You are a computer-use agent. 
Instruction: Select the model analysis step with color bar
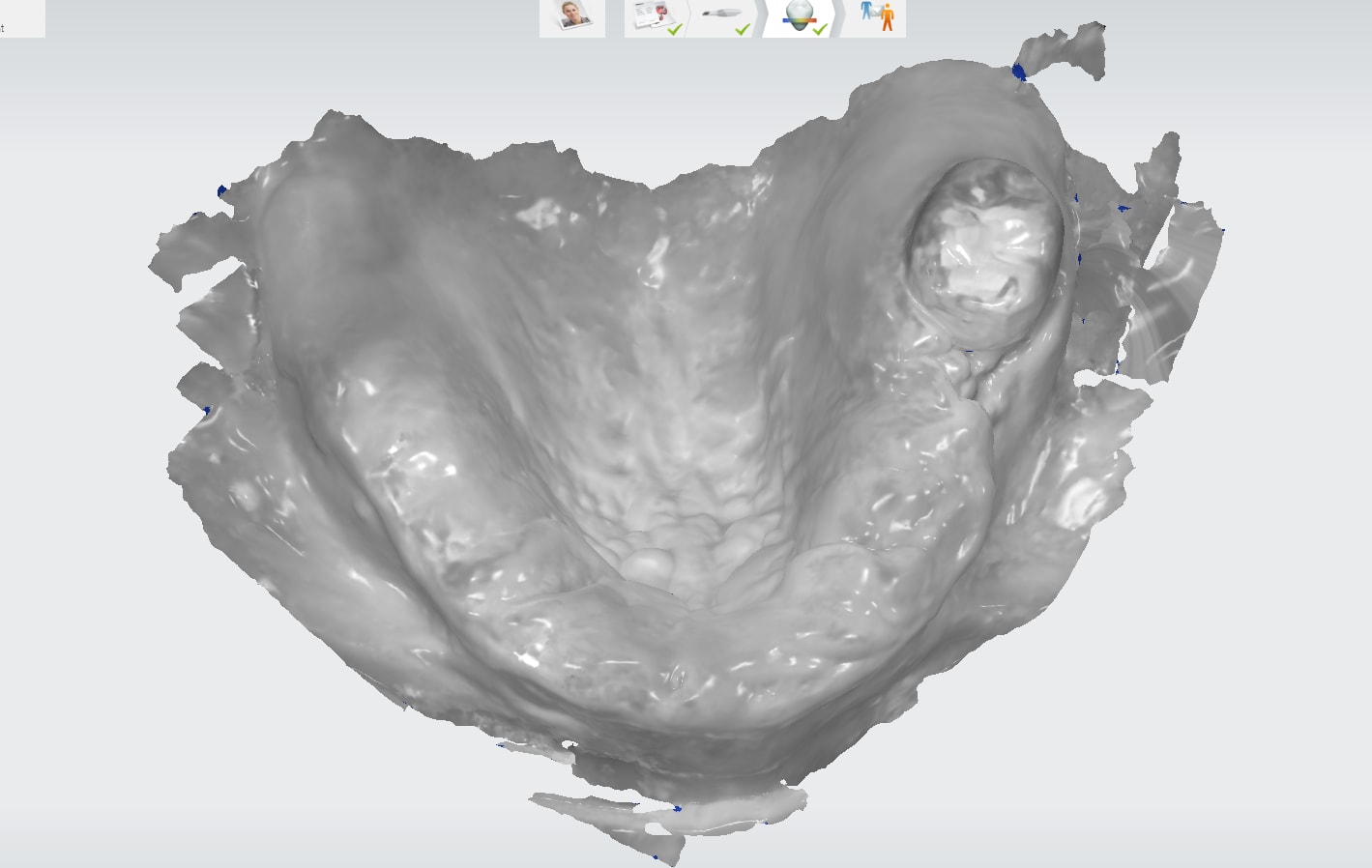click(x=798, y=16)
